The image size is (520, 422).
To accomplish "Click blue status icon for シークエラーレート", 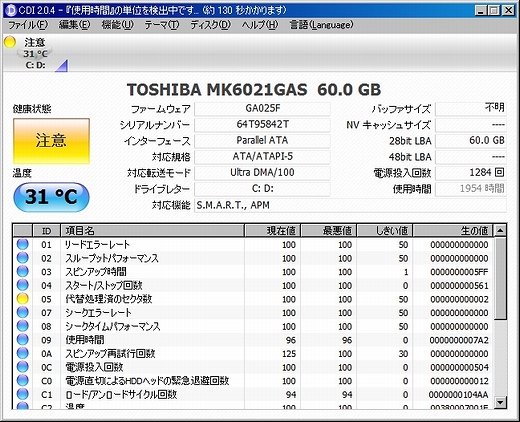I will (x=23, y=313).
